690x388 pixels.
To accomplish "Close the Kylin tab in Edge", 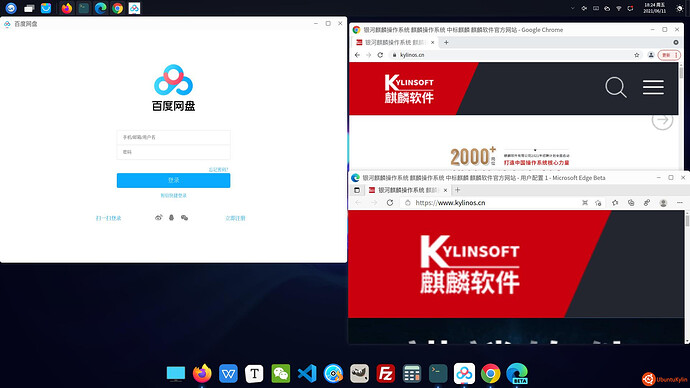I will click(x=445, y=190).
